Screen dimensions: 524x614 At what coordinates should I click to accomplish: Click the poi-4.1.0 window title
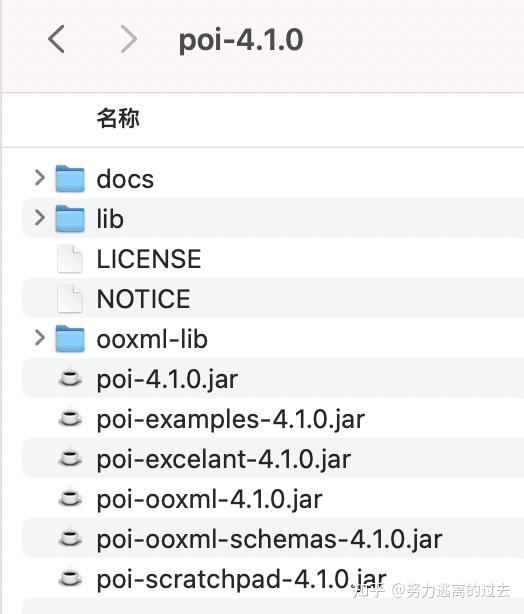click(241, 40)
